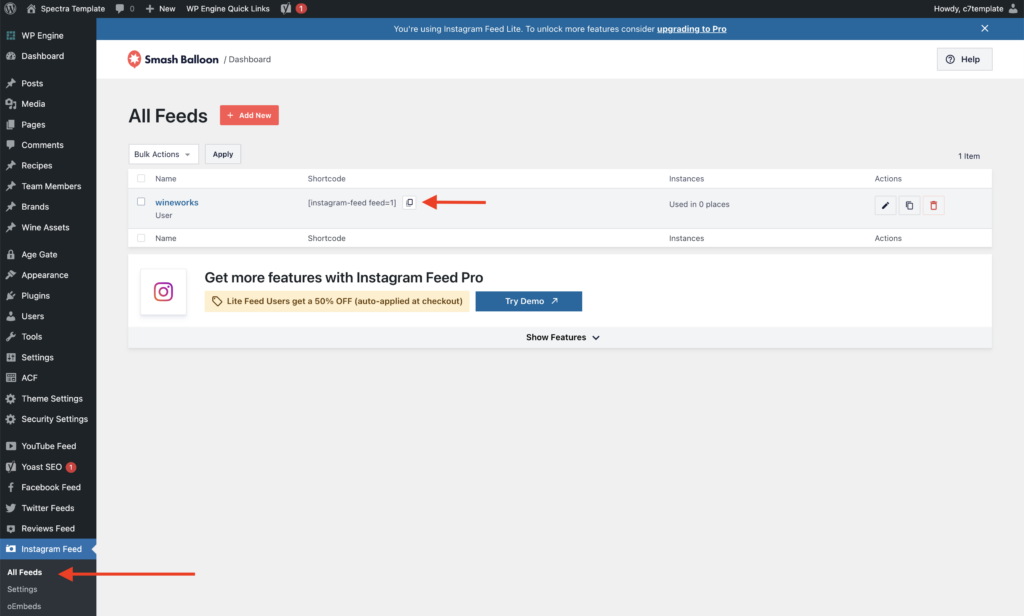Toggle select-all checkbox in table header
1024x616 pixels.
[141, 178]
